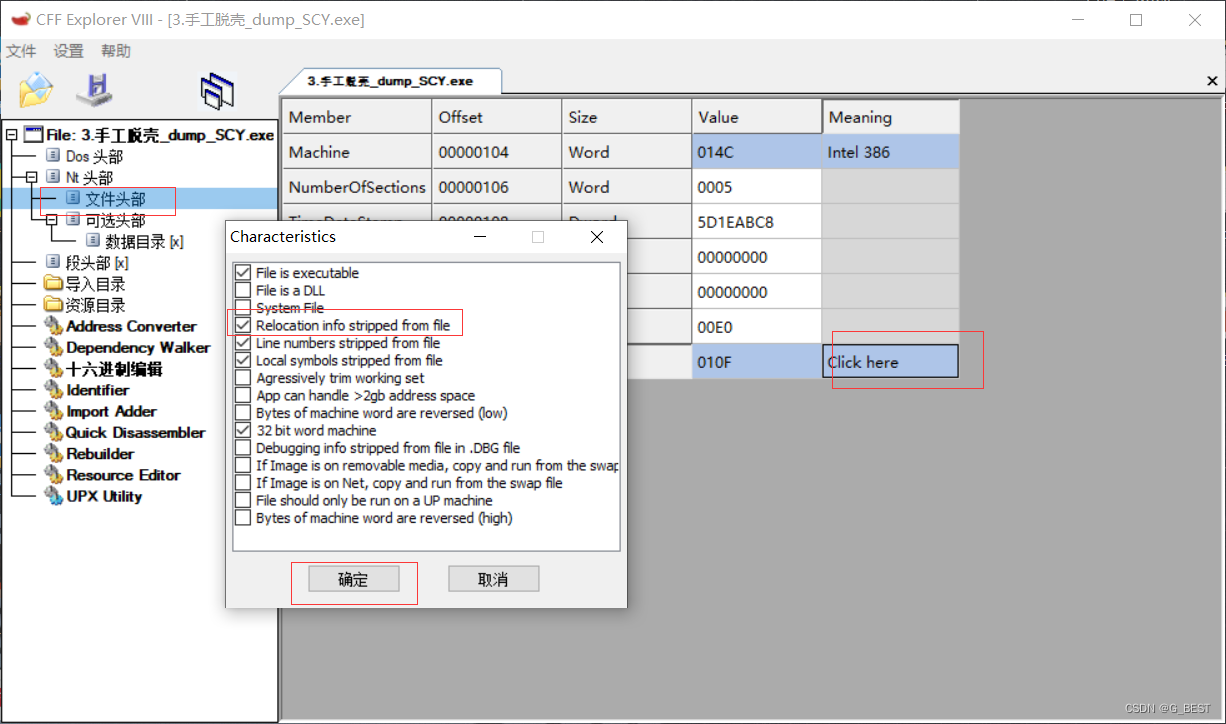Image resolution: width=1226 pixels, height=724 pixels.
Task: Click the save floppy disk toolbar icon
Action: click(95, 89)
